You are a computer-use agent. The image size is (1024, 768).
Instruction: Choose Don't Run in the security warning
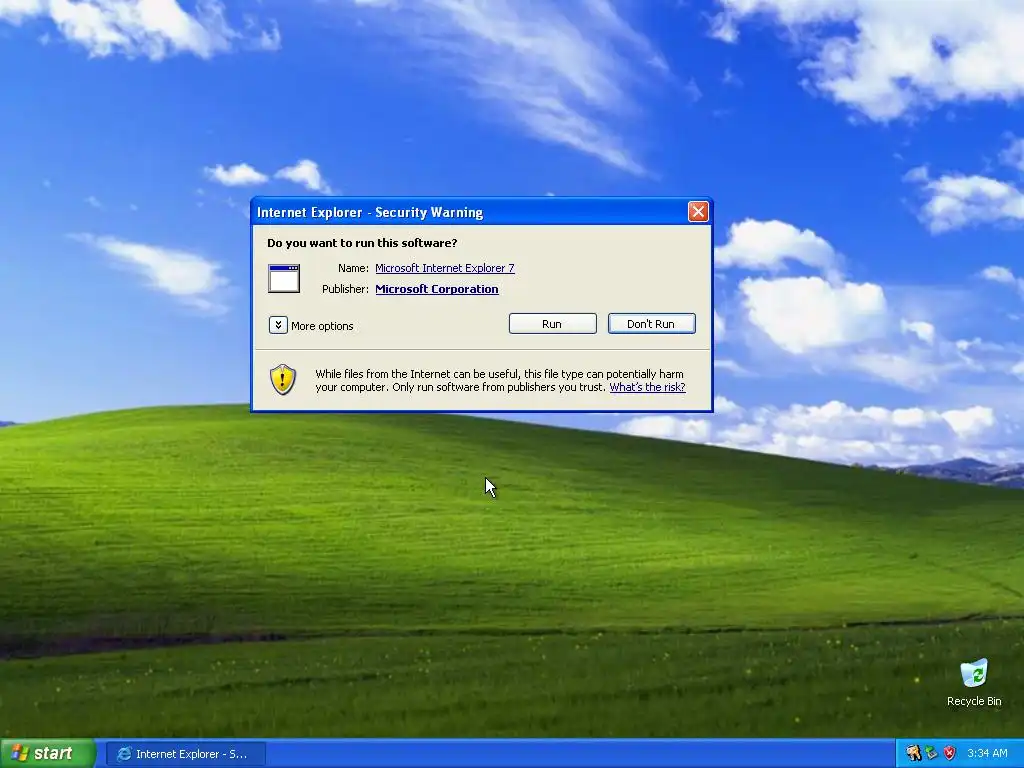pos(651,324)
